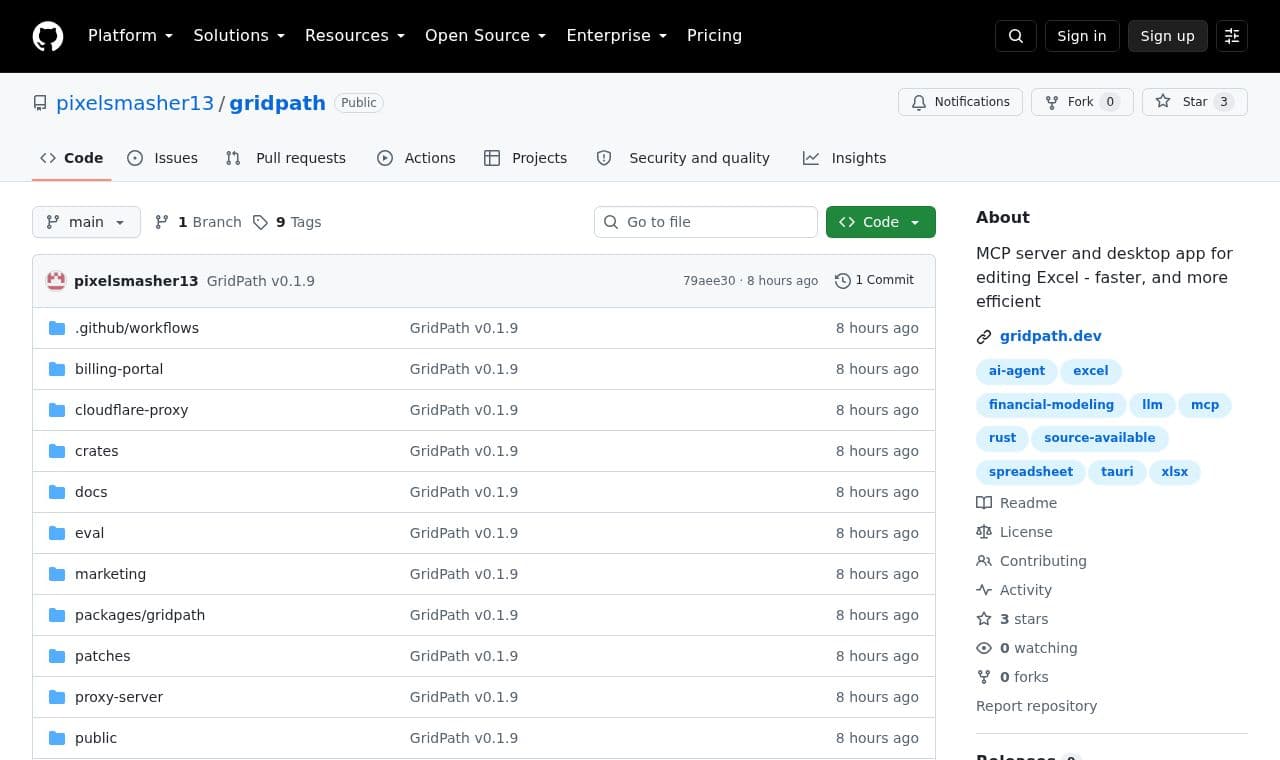This screenshot has height=760, width=1280.
Task: Expand the Enterprise dropdown
Action: click(x=616, y=36)
